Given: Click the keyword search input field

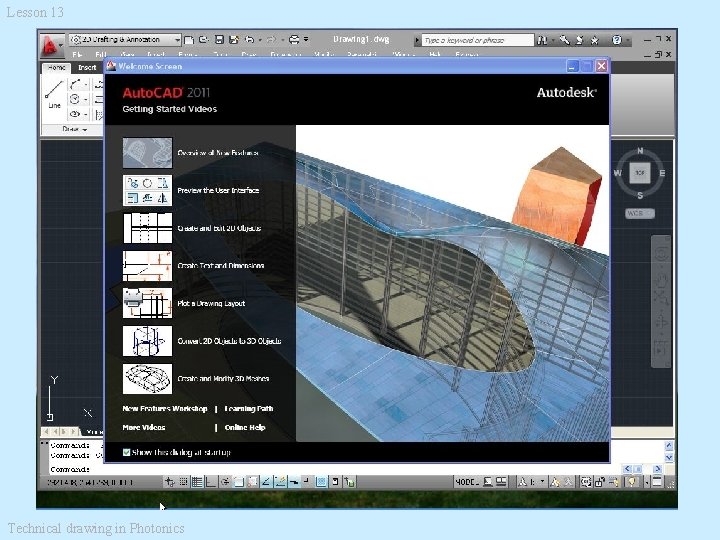Looking at the screenshot, I should tap(478, 40).
